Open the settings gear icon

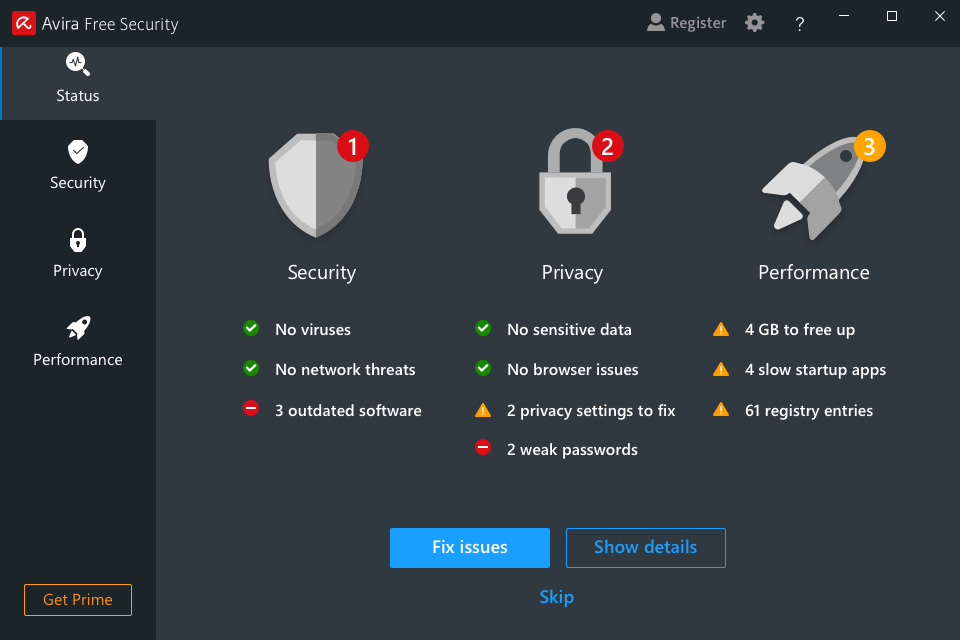pyautogui.click(x=754, y=23)
